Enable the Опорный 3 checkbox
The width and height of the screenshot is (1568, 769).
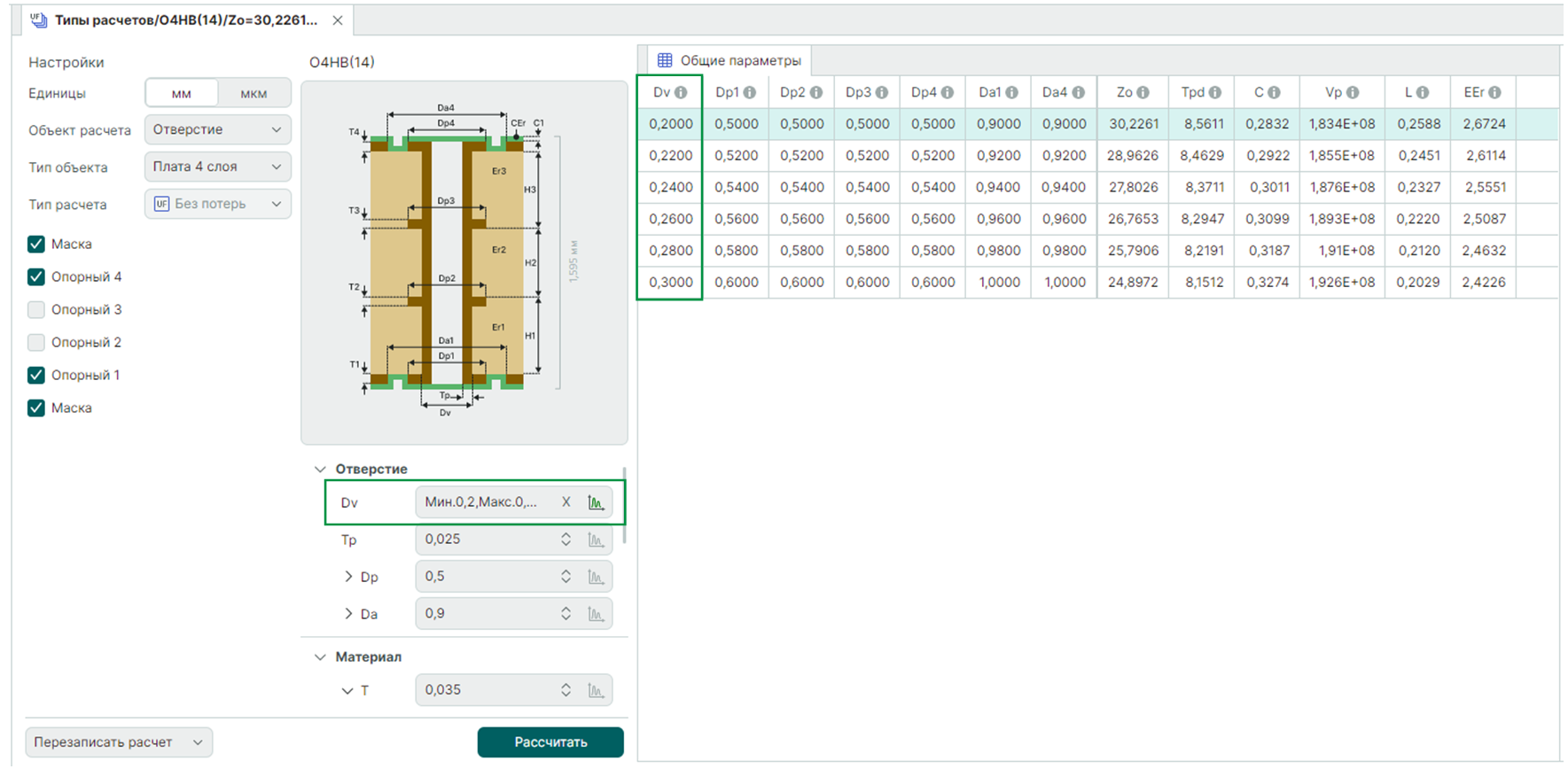click(x=36, y=309)
